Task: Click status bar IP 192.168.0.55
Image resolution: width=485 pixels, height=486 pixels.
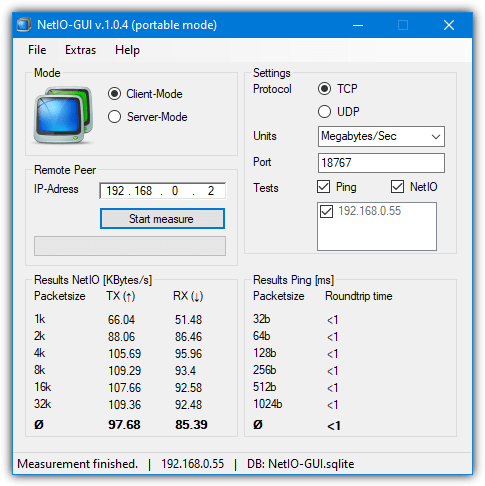Action: pyautogui.click(x=193, y=464)
